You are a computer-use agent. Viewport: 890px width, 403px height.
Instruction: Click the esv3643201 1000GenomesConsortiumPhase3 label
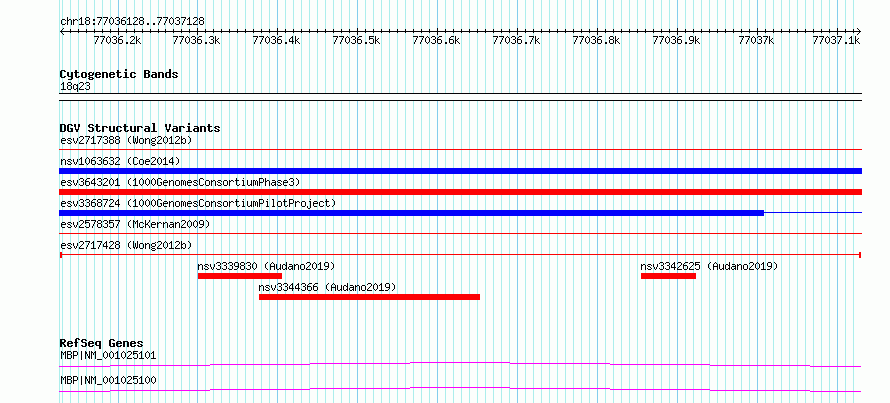click(x=180, y=182)
